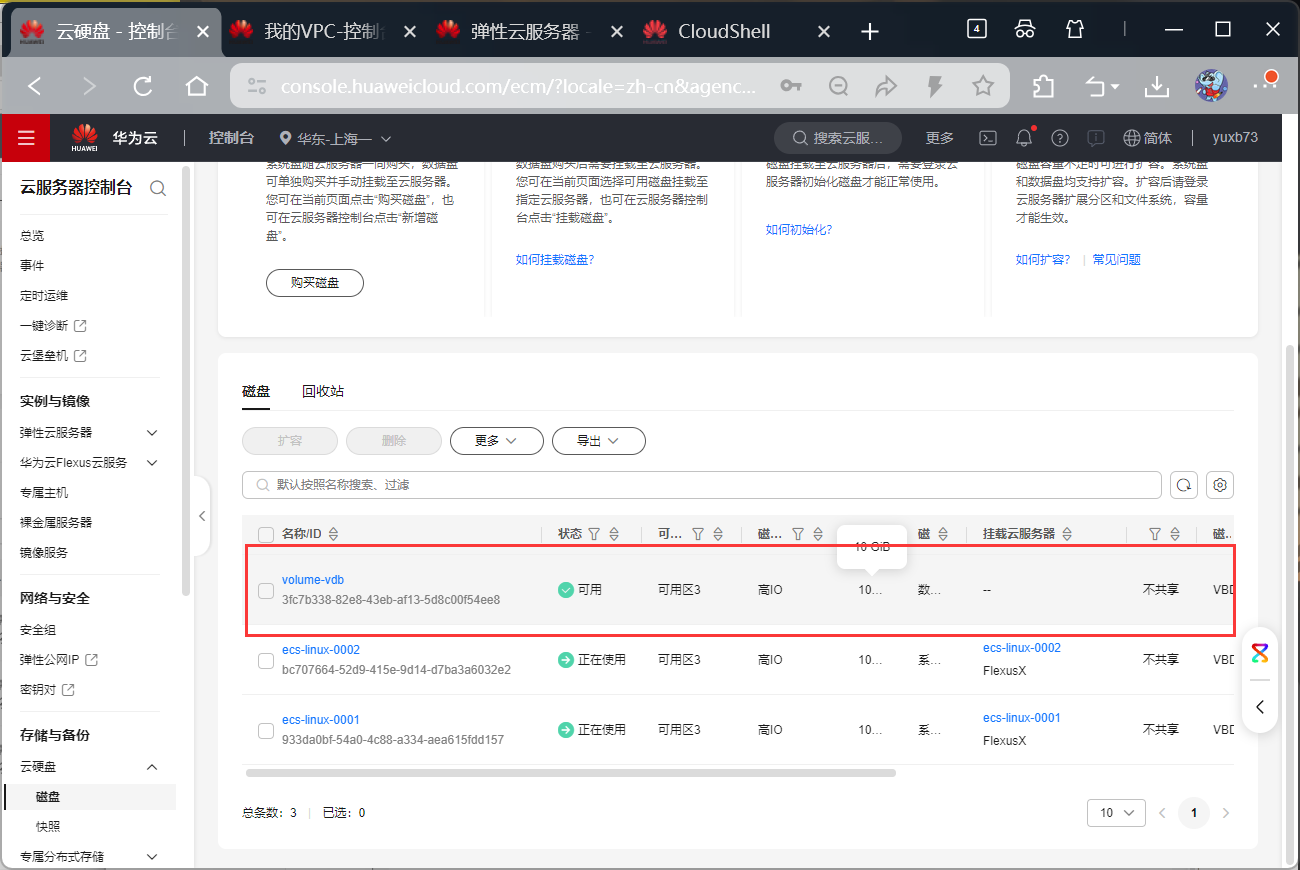Go to previous pagination page

pyautogui.click(x=1162, y=813)
